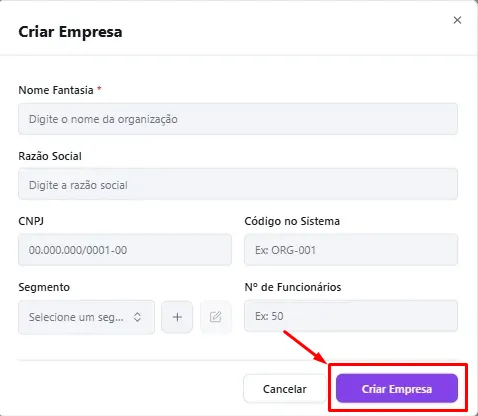Select the CNPJ label

click(31, 221)
